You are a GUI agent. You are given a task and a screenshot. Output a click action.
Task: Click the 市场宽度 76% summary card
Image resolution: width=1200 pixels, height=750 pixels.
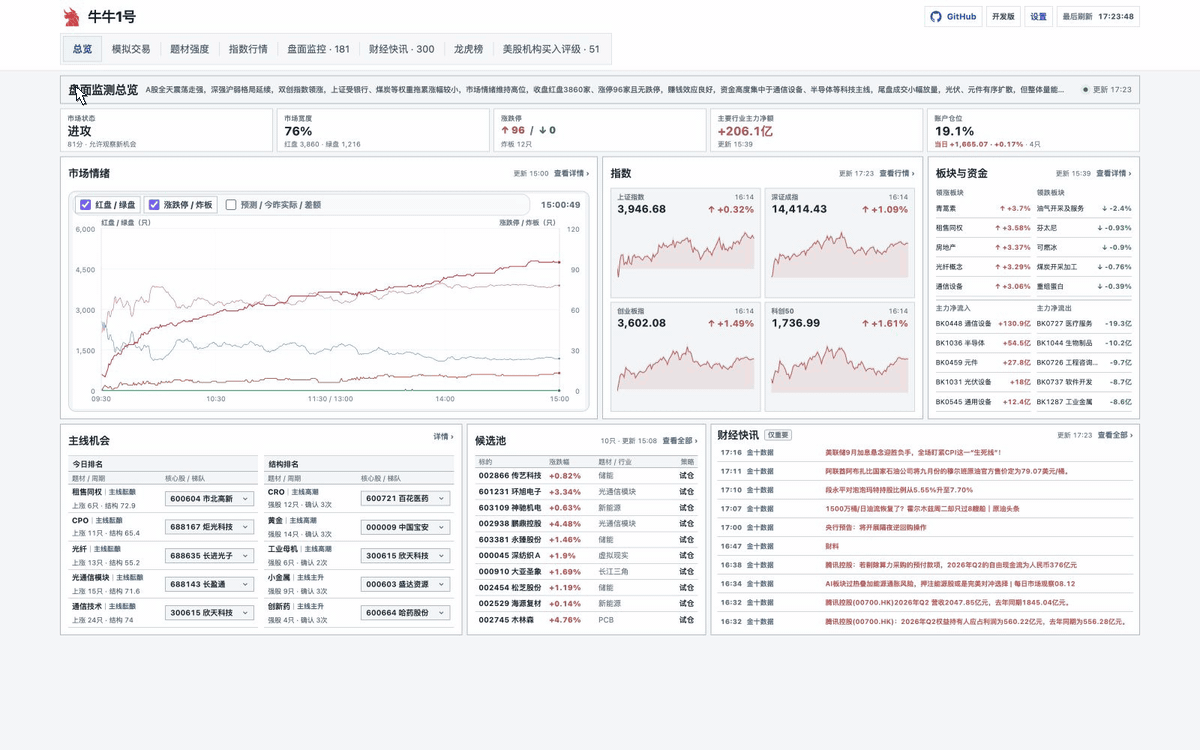(x=383, y=131)
